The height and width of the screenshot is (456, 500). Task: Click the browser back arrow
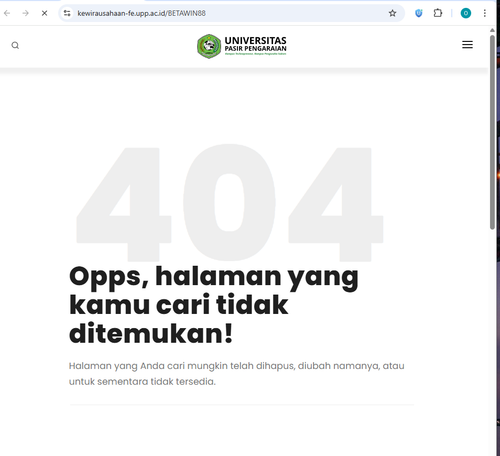pyautogui.click(x=7, y=13)
